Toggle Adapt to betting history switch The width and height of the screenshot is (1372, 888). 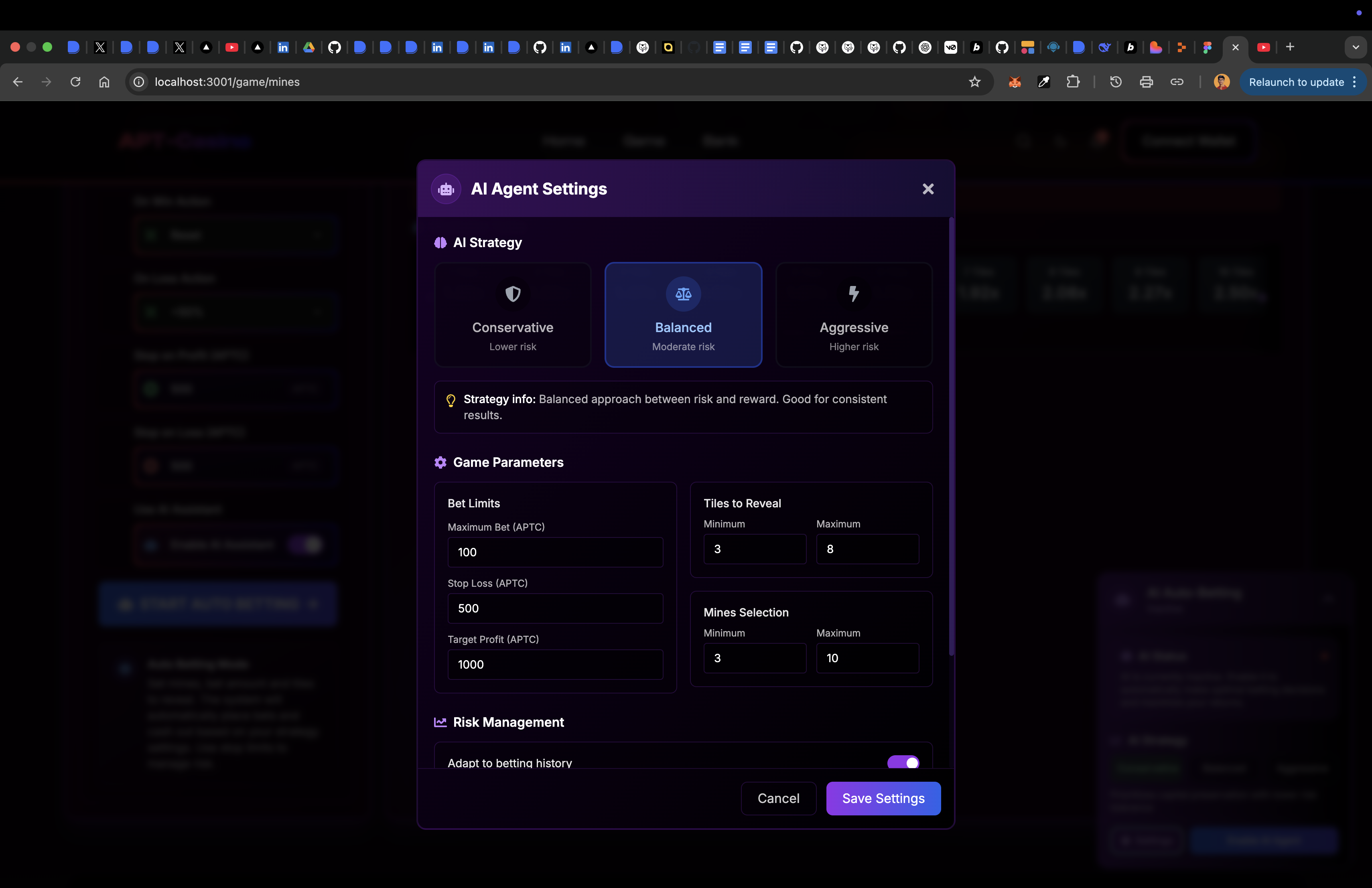click(x=903, y=762)
